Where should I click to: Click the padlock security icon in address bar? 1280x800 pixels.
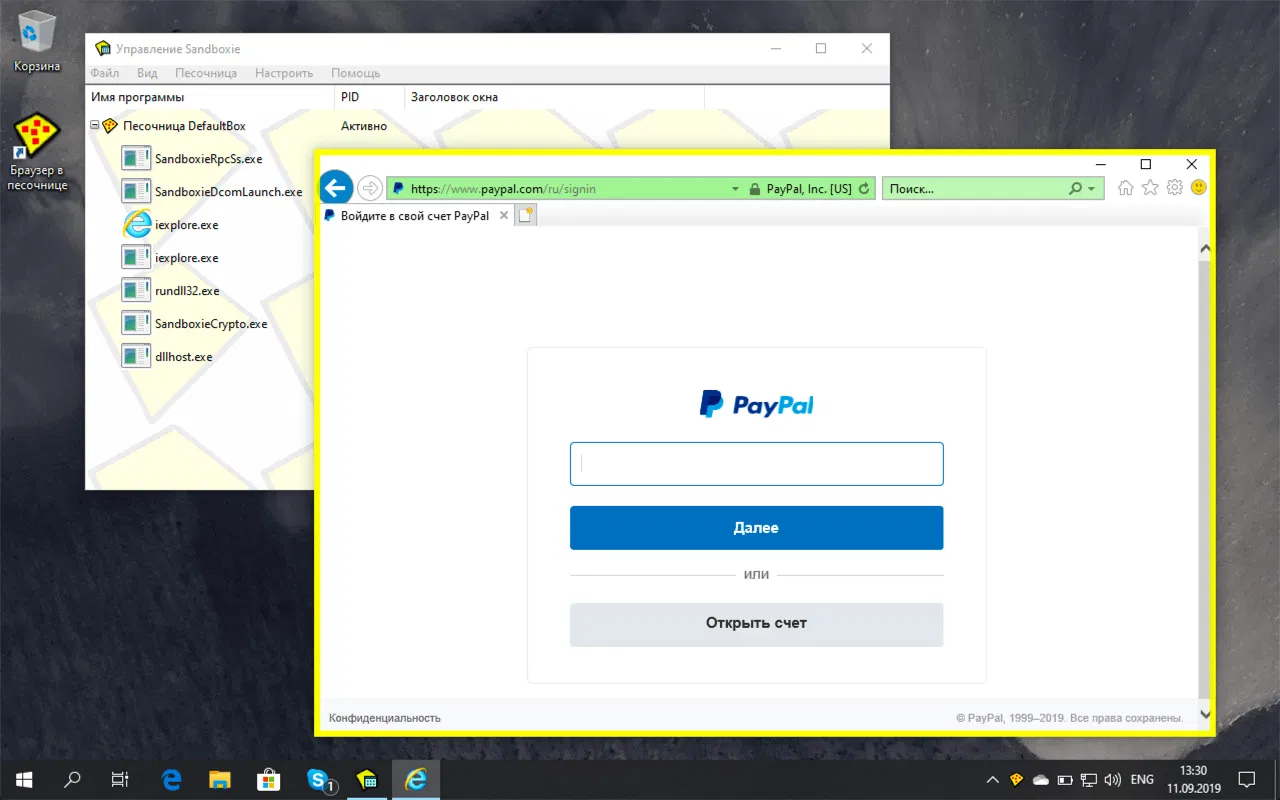(x=755, y=188)
